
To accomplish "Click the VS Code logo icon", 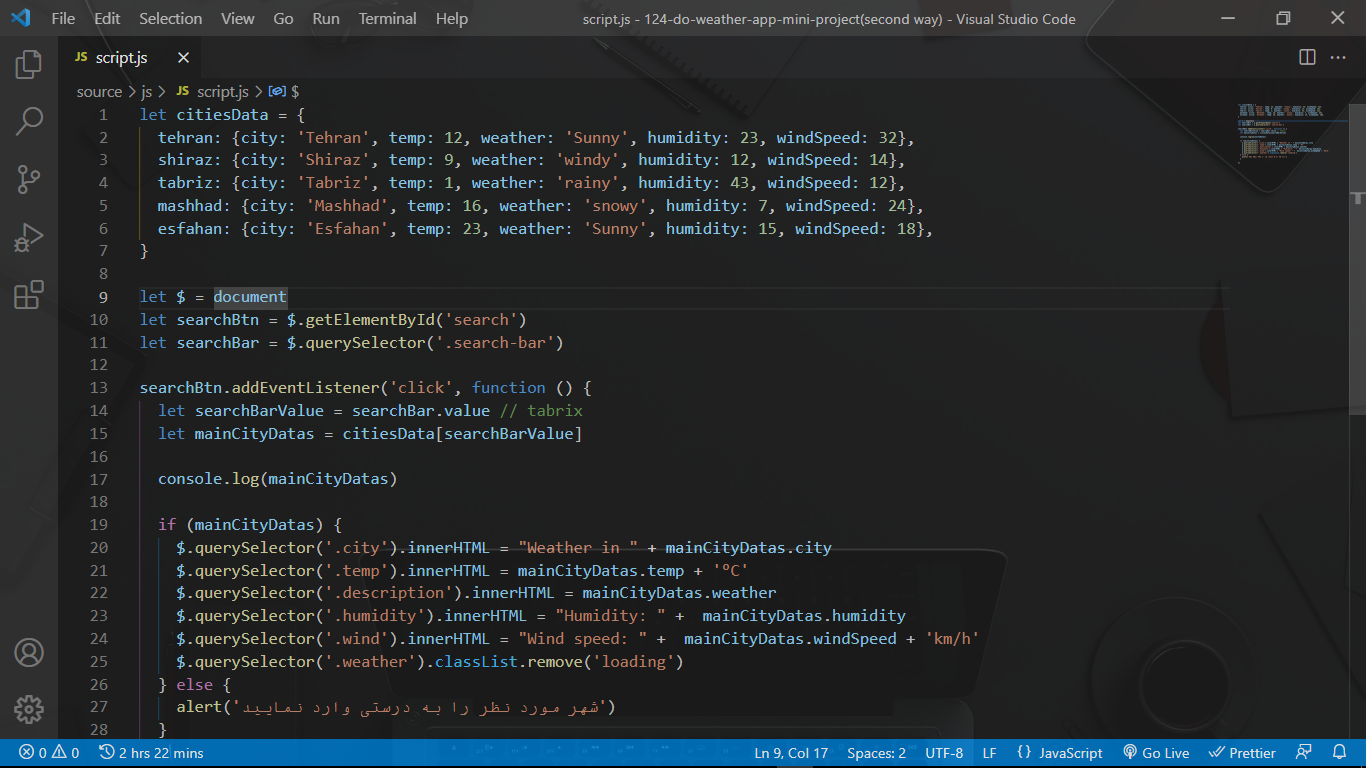I will tap(21, 18).
